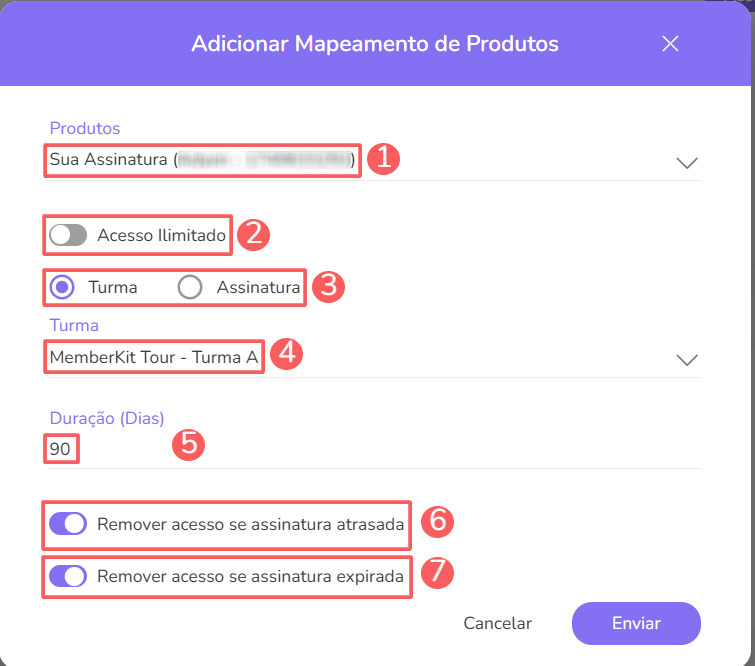
Task: Expand the Produtos dropdown chevron arrow
Action: click(x=686, y=163)
